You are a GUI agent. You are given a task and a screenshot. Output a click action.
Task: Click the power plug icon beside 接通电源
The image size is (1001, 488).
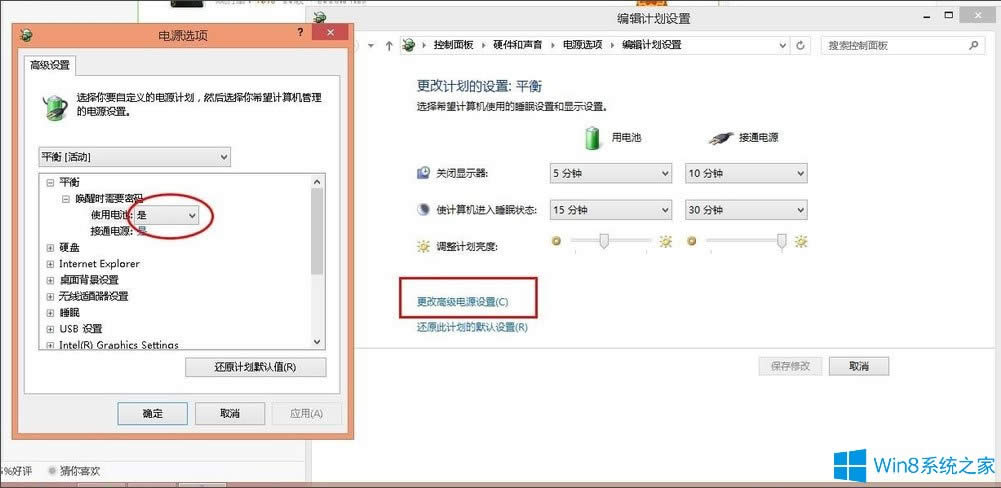(x=719, y=138)
